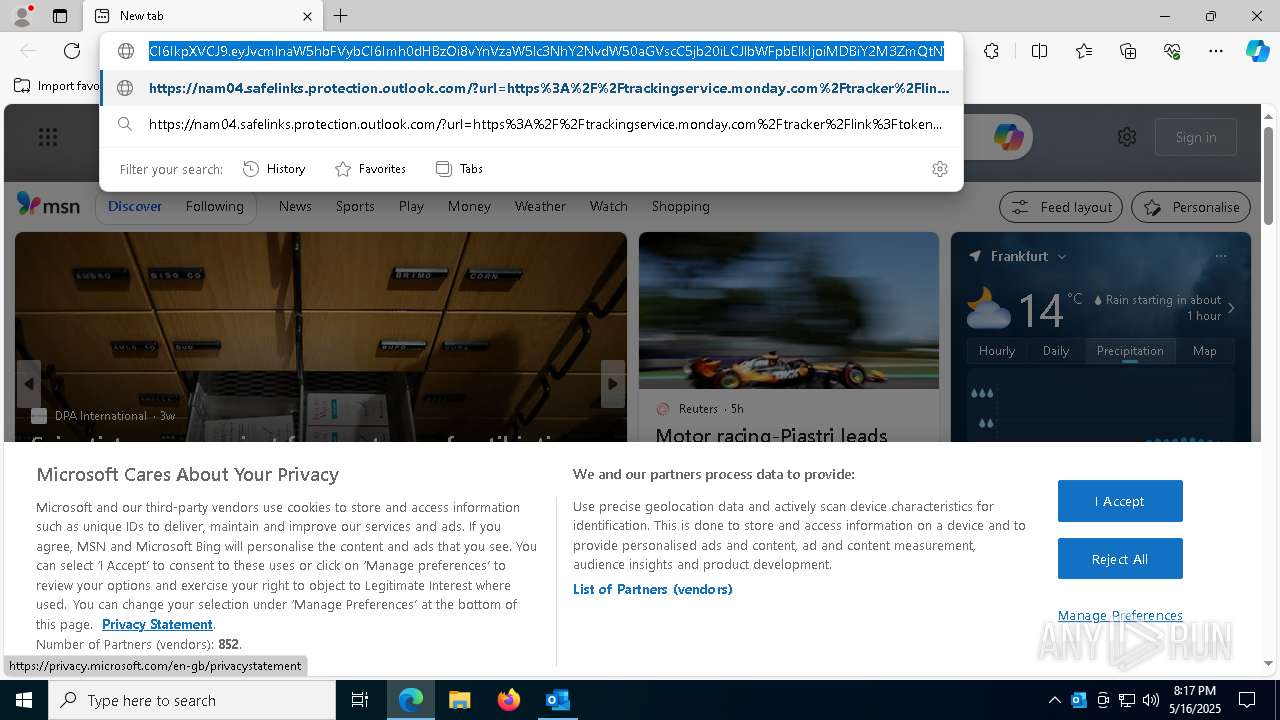Open the Play category
The image size is (1280, 720).
pos(411,206)
